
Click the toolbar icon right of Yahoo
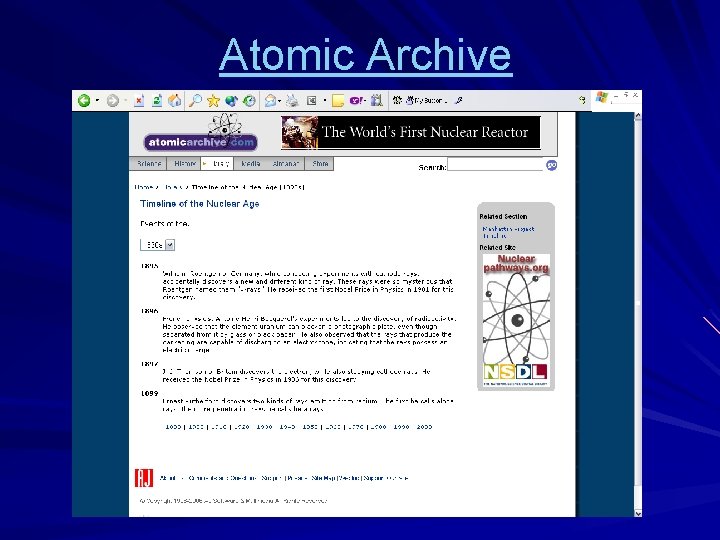point(377,100)
